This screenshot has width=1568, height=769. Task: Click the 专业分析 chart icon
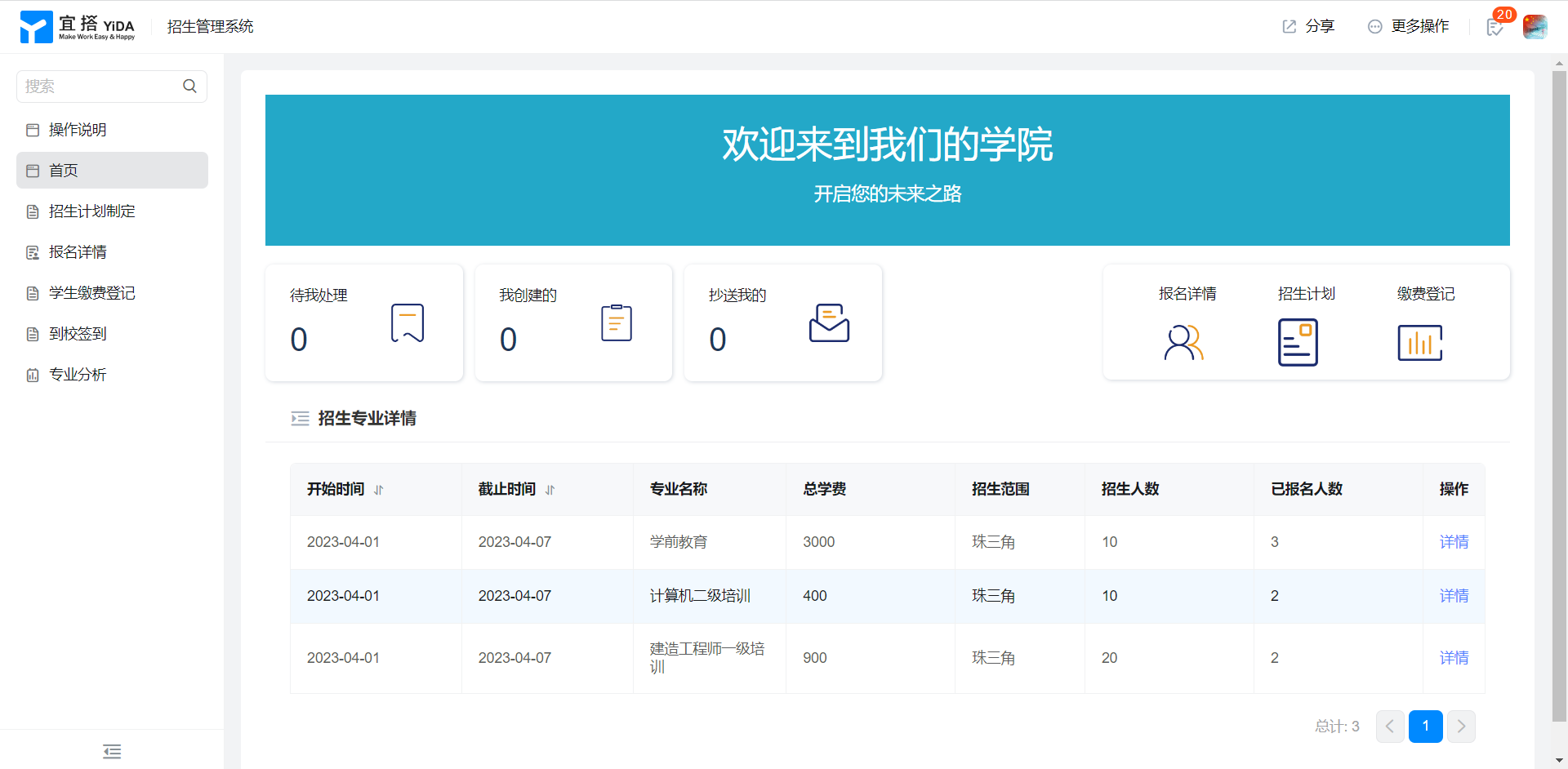point(33,375)
